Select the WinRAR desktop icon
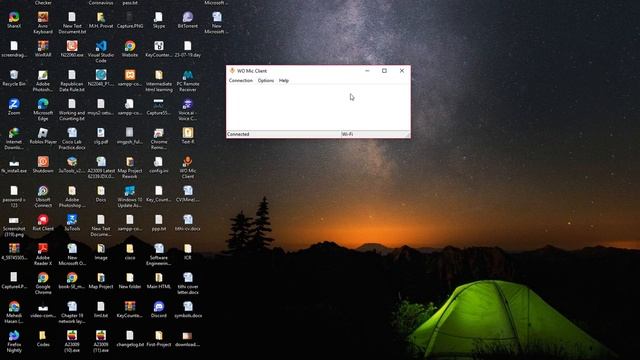This screenshot has width=640, height=360. point(43,49)
